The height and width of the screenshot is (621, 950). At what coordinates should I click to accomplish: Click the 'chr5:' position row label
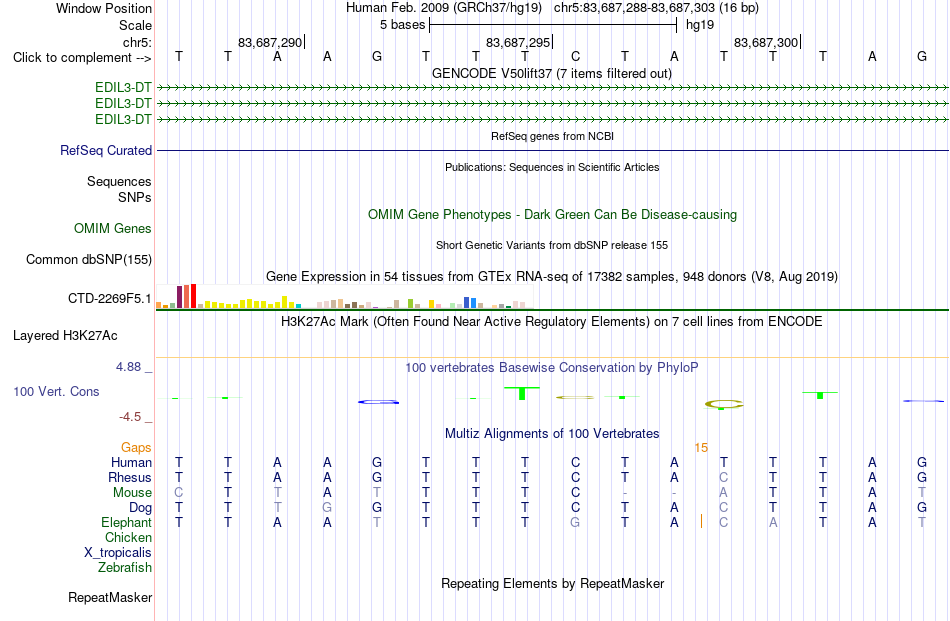[137, 42]
